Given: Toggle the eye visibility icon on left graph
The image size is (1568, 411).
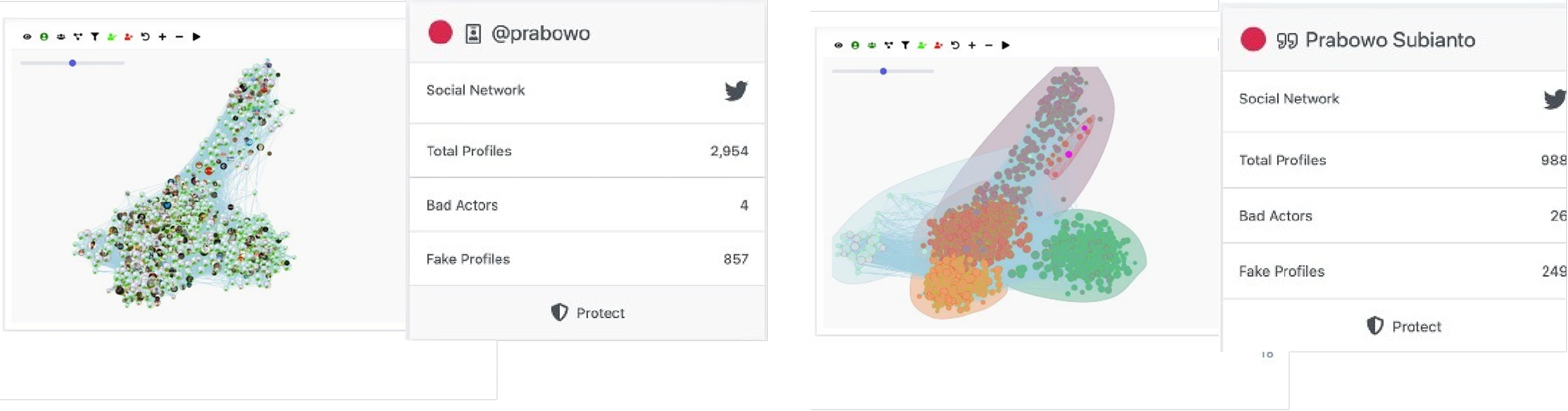Looking at the screenshot, I should tap(27, 37).
